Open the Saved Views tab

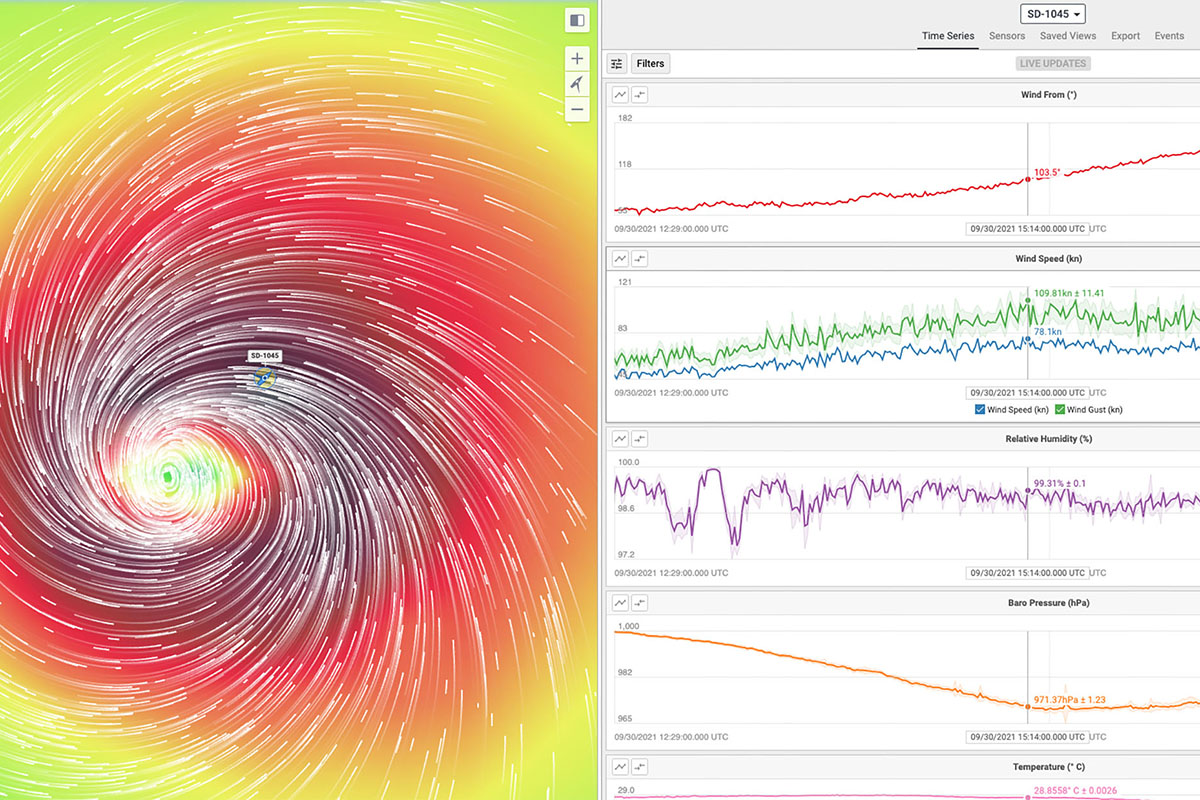point(1067,36)
